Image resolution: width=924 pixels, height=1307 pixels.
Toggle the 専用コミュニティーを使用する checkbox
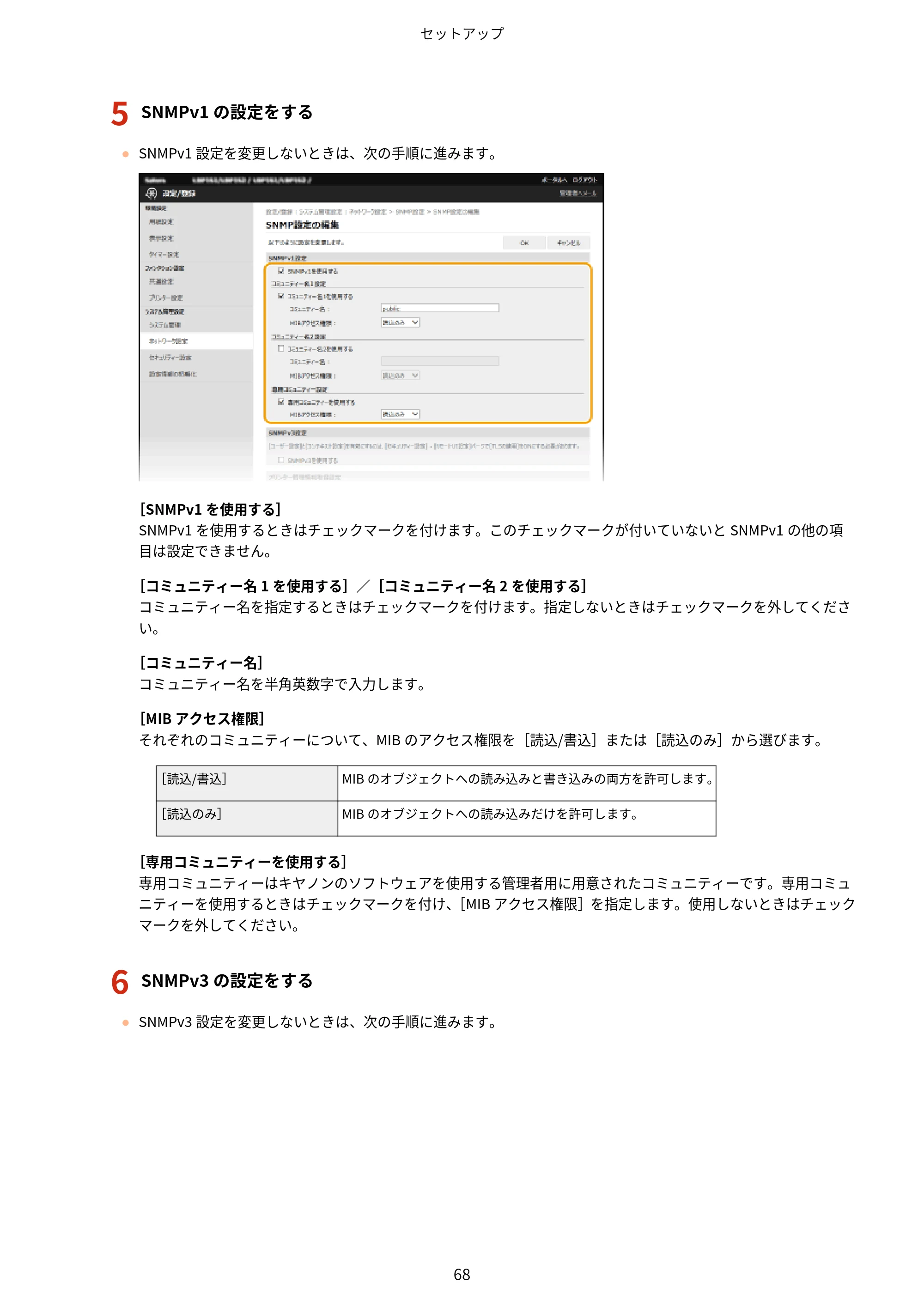pos(281,401)
